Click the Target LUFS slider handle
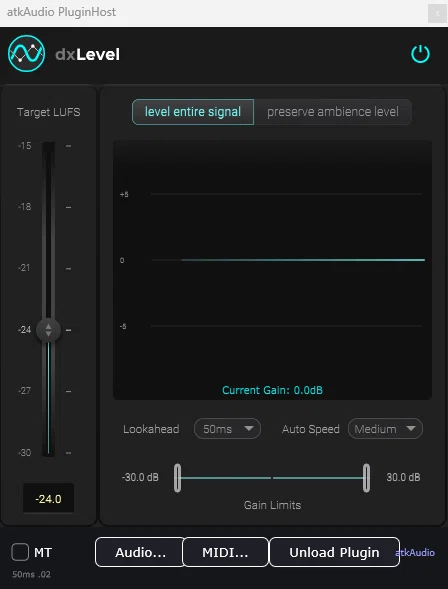 coord(48,330)
